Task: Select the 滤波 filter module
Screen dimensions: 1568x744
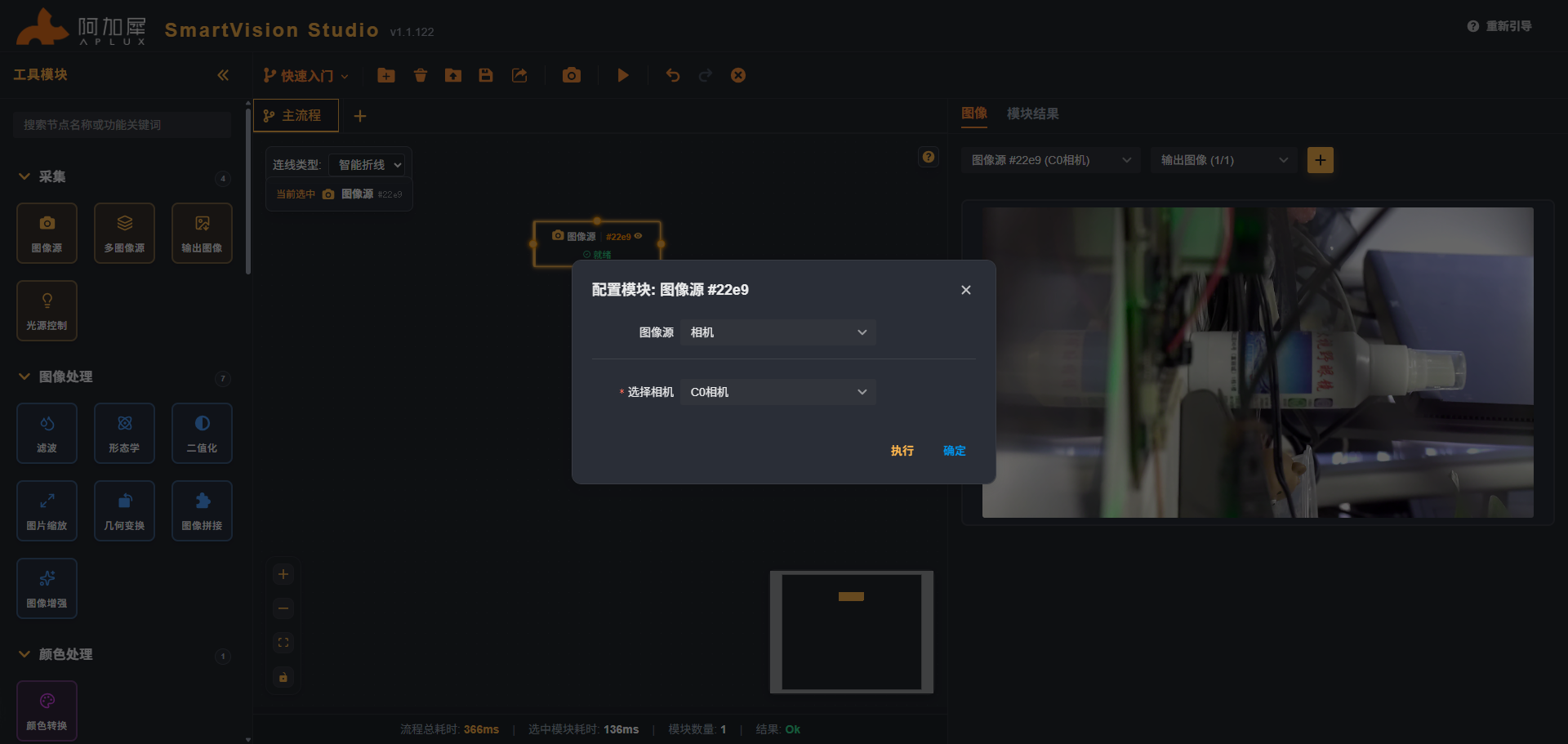Action: click(x=47, y=433)
